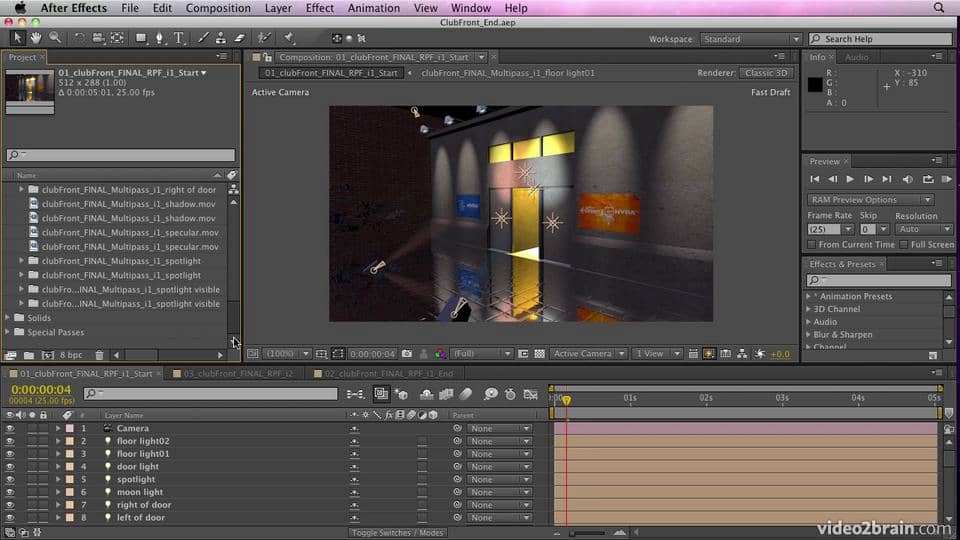Open the composition mini-flowchart in timeline

tap(355, 394)
